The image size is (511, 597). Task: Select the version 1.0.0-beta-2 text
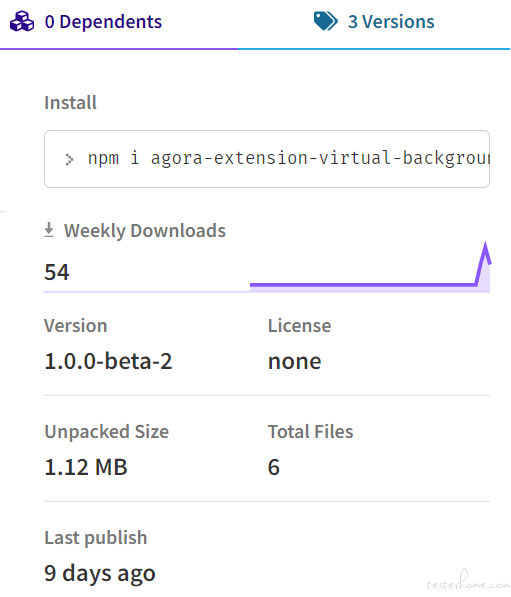(108, 361)
